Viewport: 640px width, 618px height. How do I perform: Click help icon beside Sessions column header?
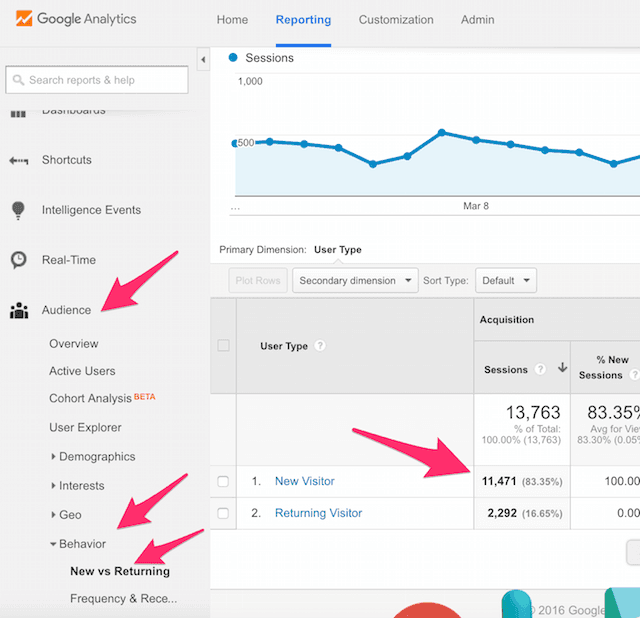coord(541,369)
